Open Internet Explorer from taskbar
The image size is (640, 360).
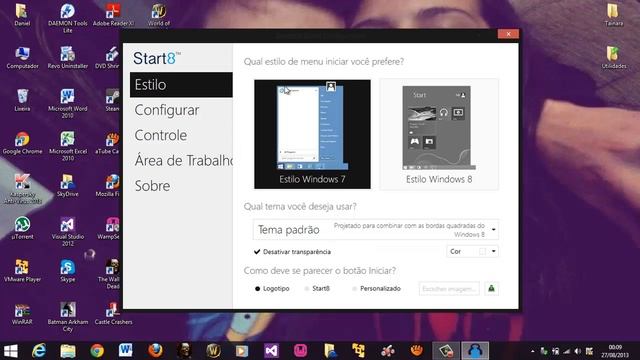tap(39, 351)
